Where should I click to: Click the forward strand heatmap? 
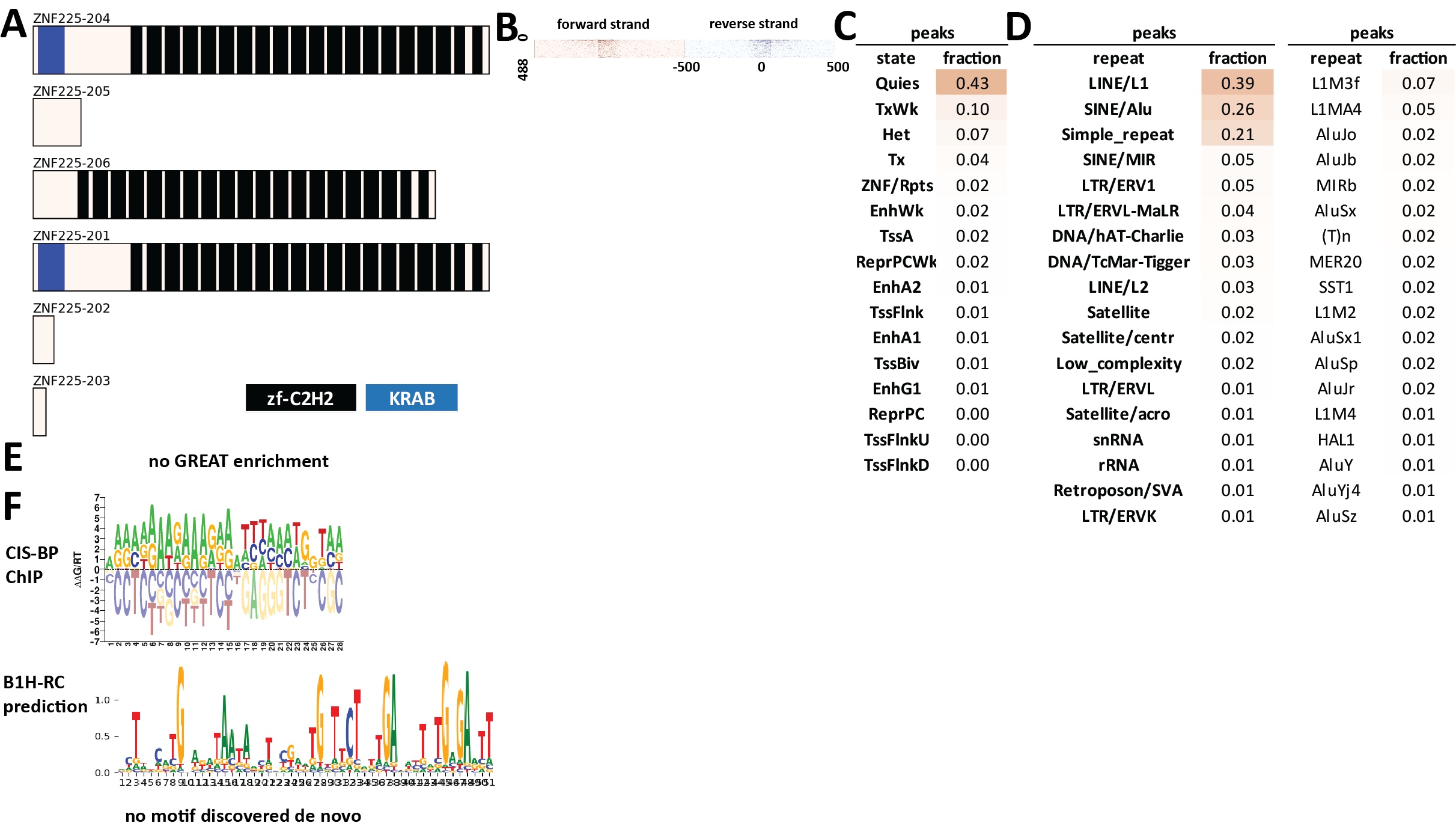[x=608, y=48]
